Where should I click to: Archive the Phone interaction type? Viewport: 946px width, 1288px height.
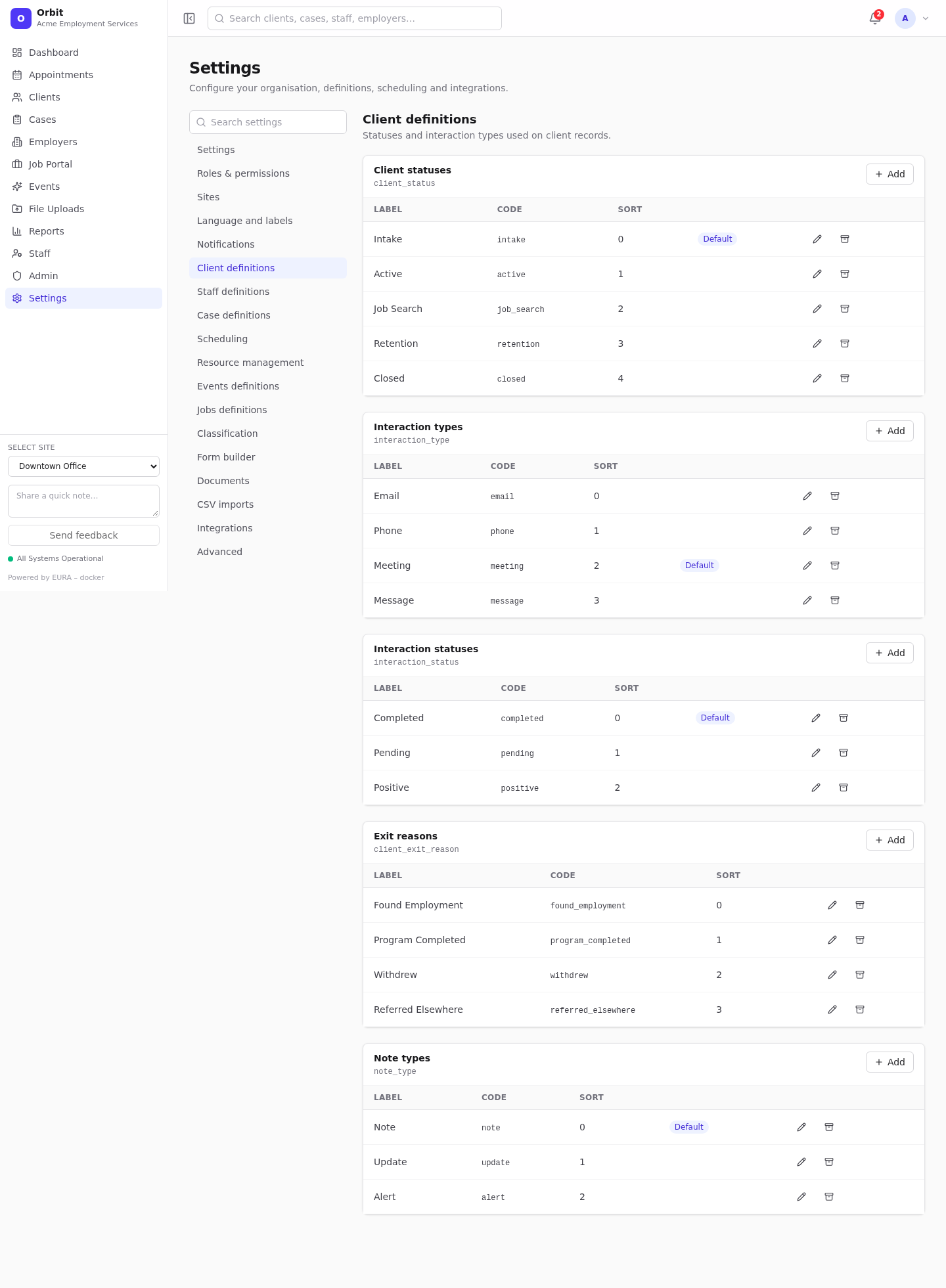(x=835, y=531)
